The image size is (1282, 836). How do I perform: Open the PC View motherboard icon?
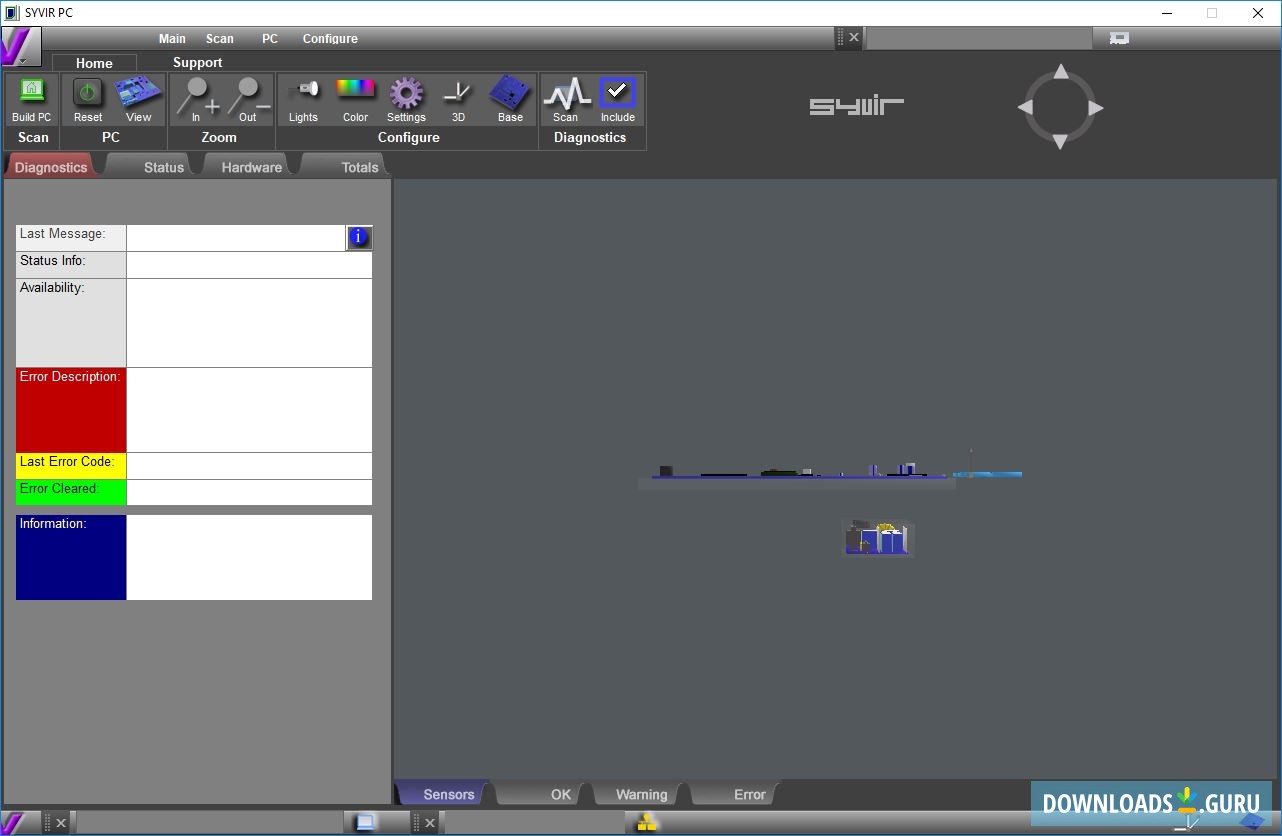pyautogui.click(x=138, y=99)
